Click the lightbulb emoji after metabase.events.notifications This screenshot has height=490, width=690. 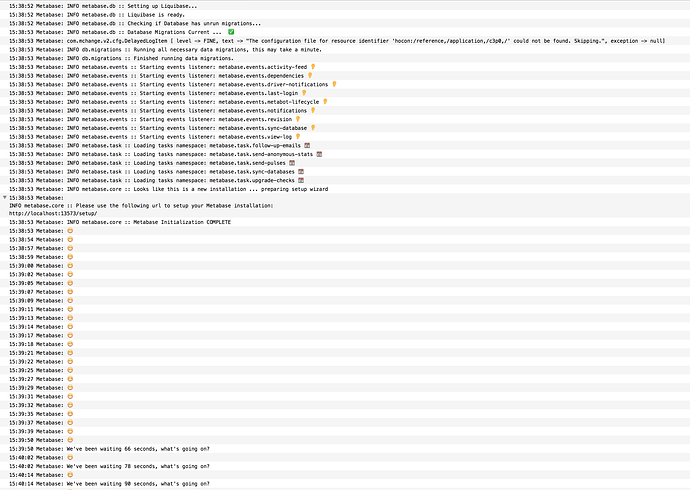pyautogui.click(x=313, y=110)
